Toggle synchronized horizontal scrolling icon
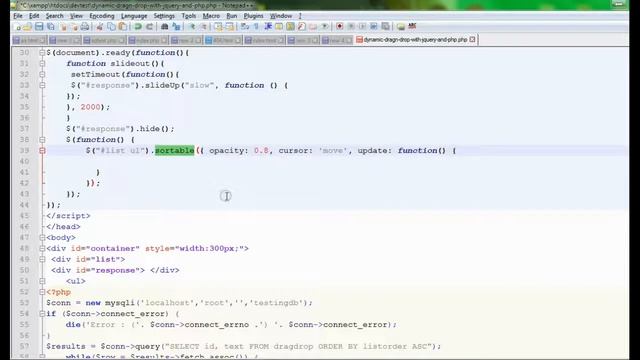Image resolution: width=640 pixels, height=360 pixels. [230, 27]
